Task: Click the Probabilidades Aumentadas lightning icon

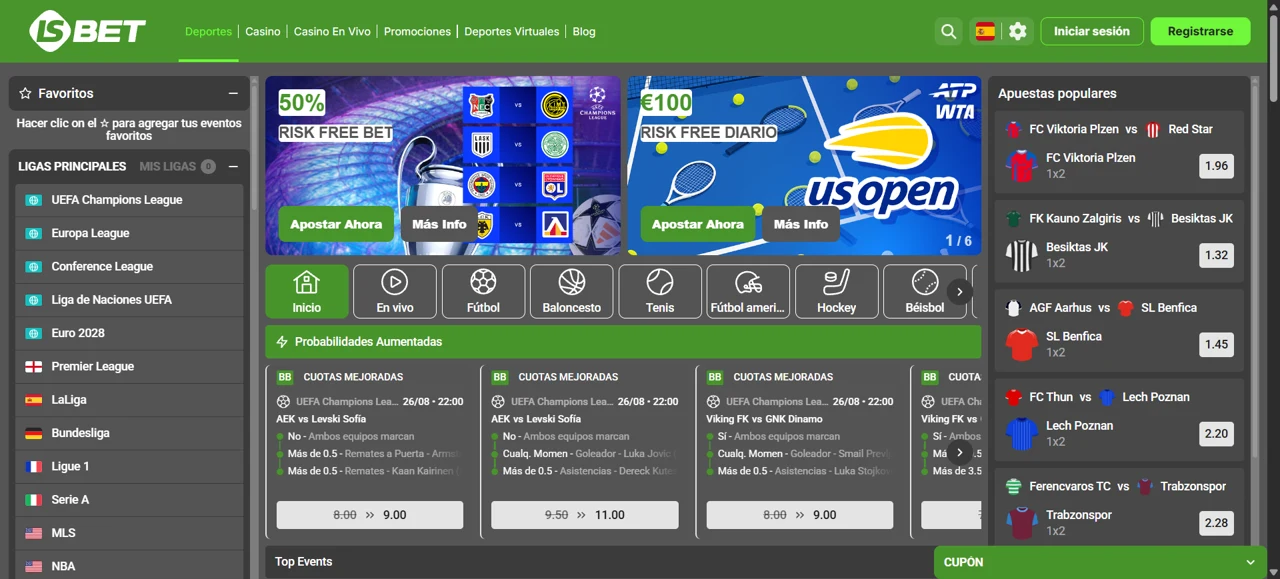Action: pos(282,342)
